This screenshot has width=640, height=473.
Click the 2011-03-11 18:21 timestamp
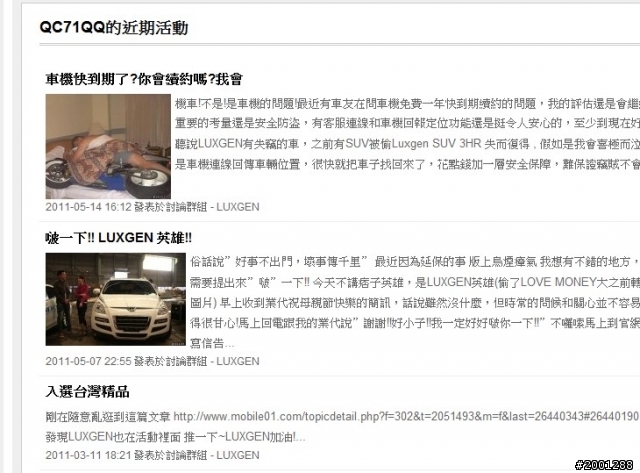coord(88,455)
